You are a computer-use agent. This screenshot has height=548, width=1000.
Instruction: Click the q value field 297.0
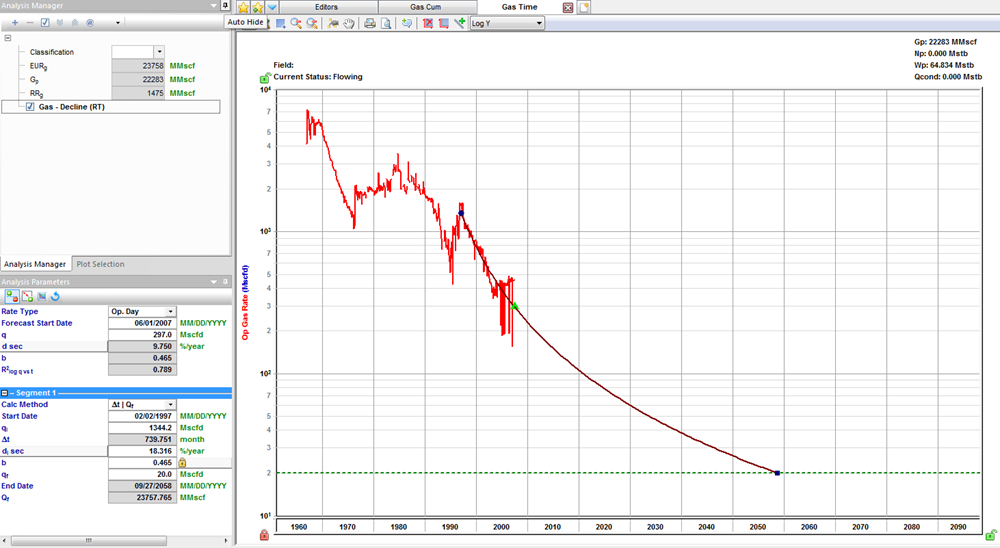pyautogui.click(x=142, y=334)
